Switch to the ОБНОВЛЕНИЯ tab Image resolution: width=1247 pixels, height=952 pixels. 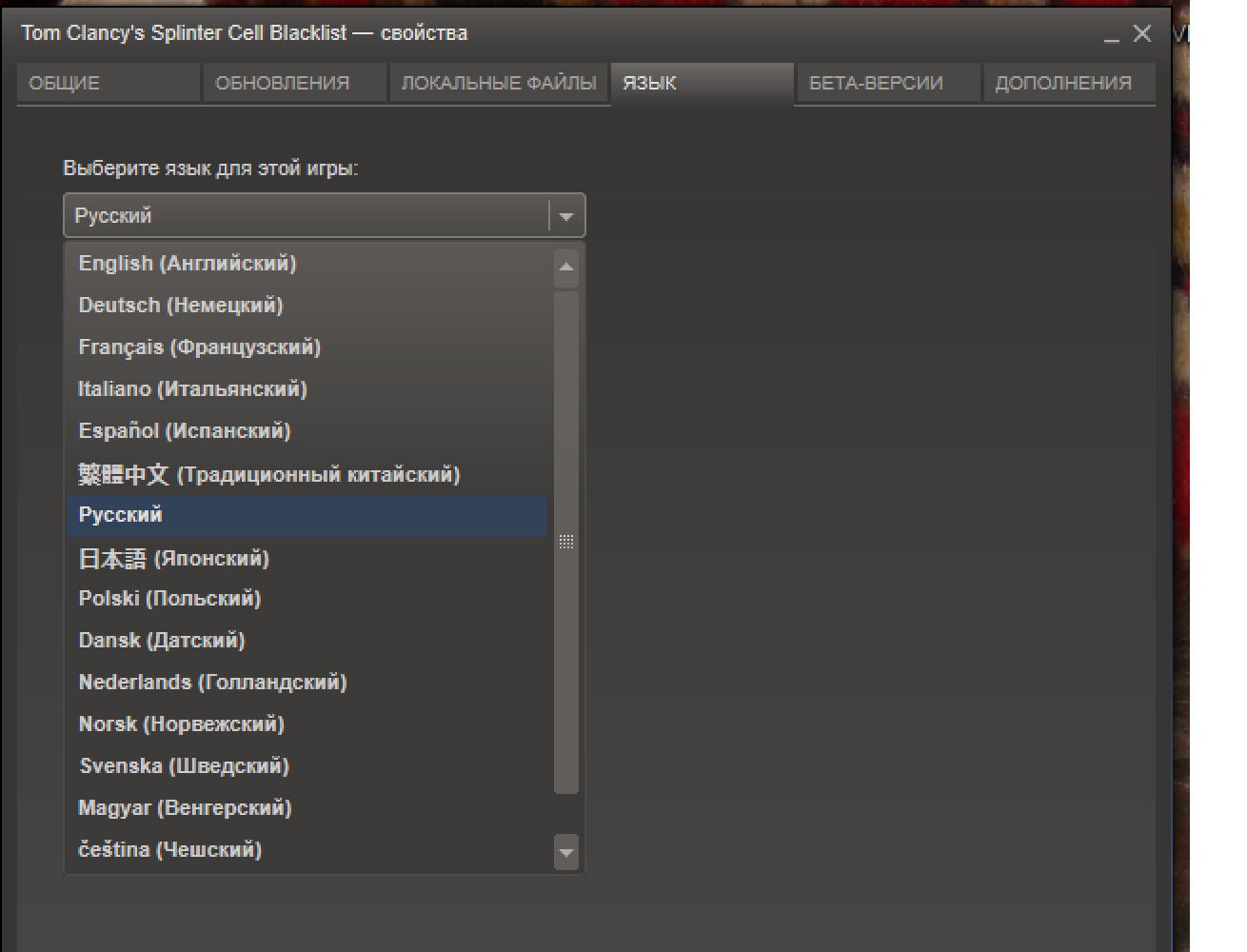(294, 83)
